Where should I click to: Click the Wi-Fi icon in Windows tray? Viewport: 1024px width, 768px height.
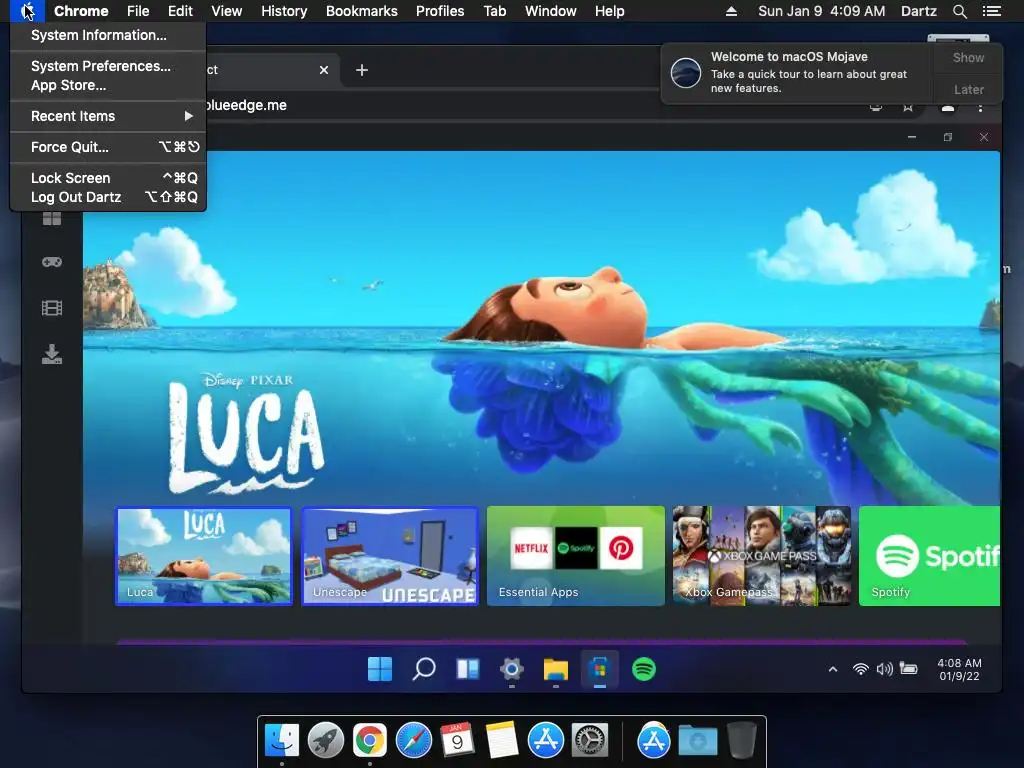pyautogui.click(x=861, y=669)
